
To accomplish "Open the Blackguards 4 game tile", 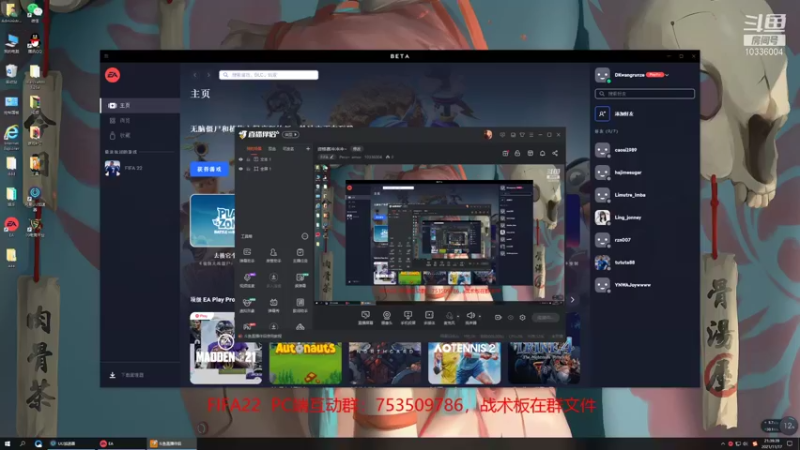I will click(544, 363).
